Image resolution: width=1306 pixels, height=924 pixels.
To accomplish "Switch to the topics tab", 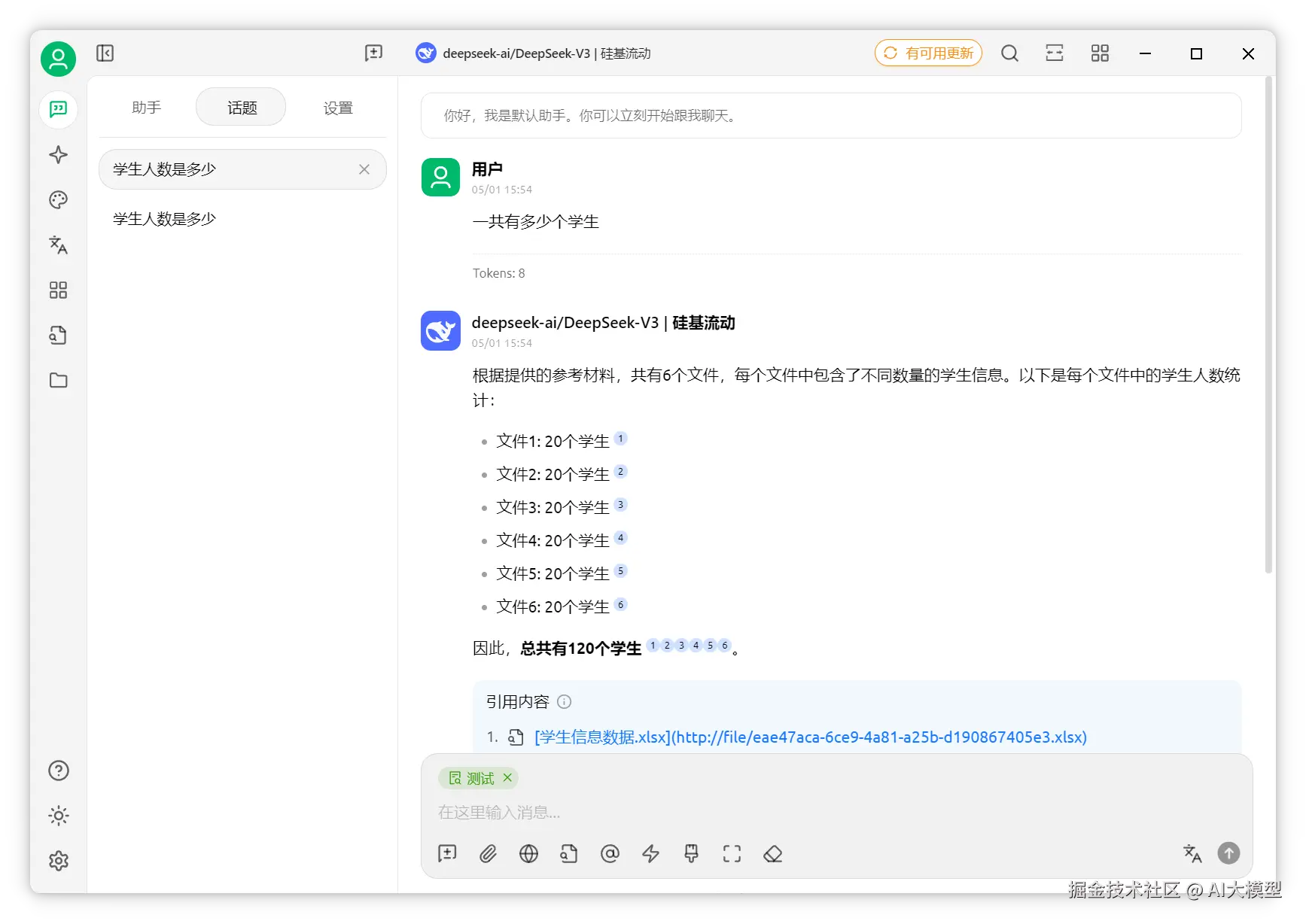I will tap(242, 108).
